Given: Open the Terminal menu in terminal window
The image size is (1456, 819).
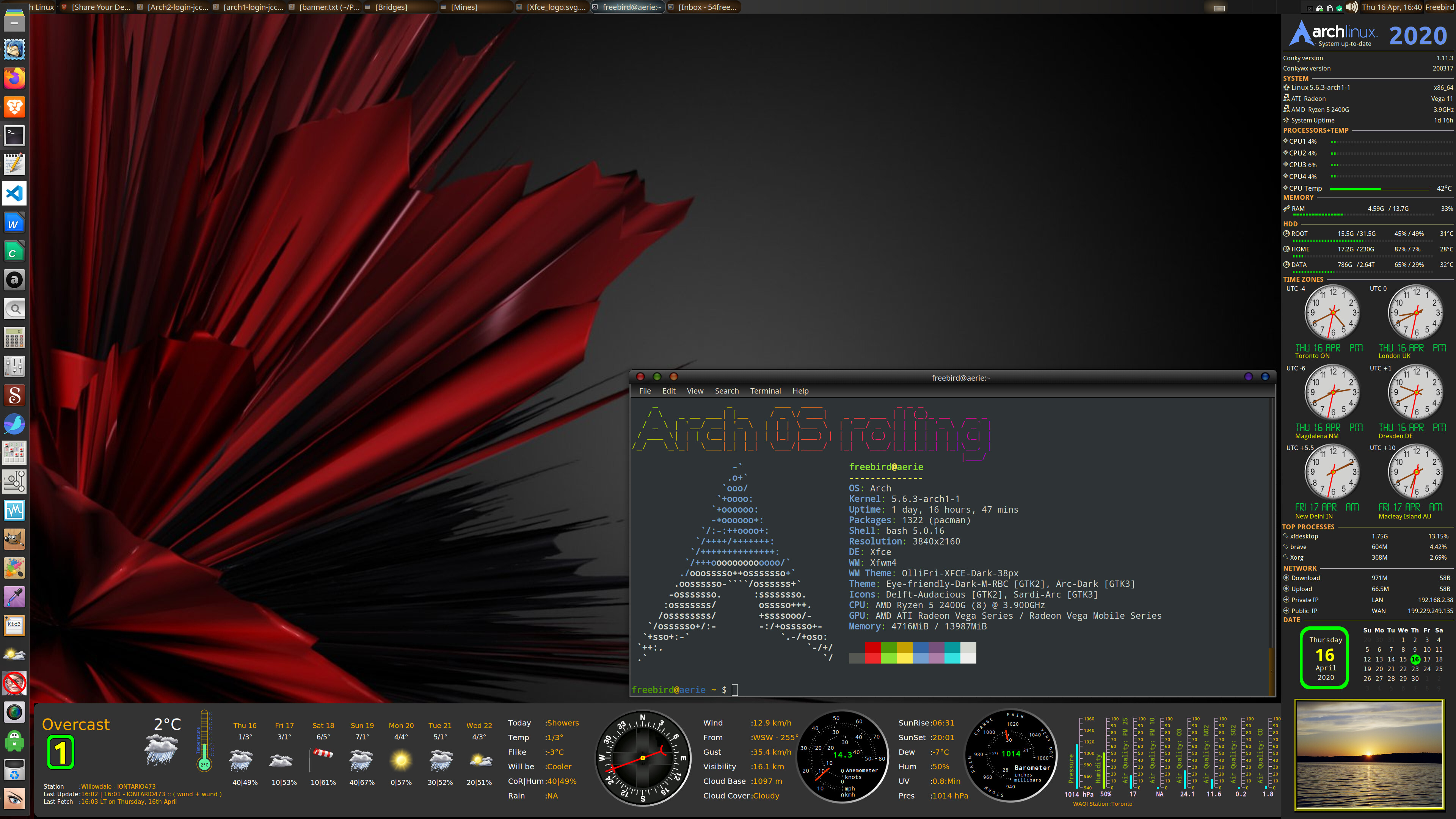Looking at the screenshot, I should (x=765, y=391).
